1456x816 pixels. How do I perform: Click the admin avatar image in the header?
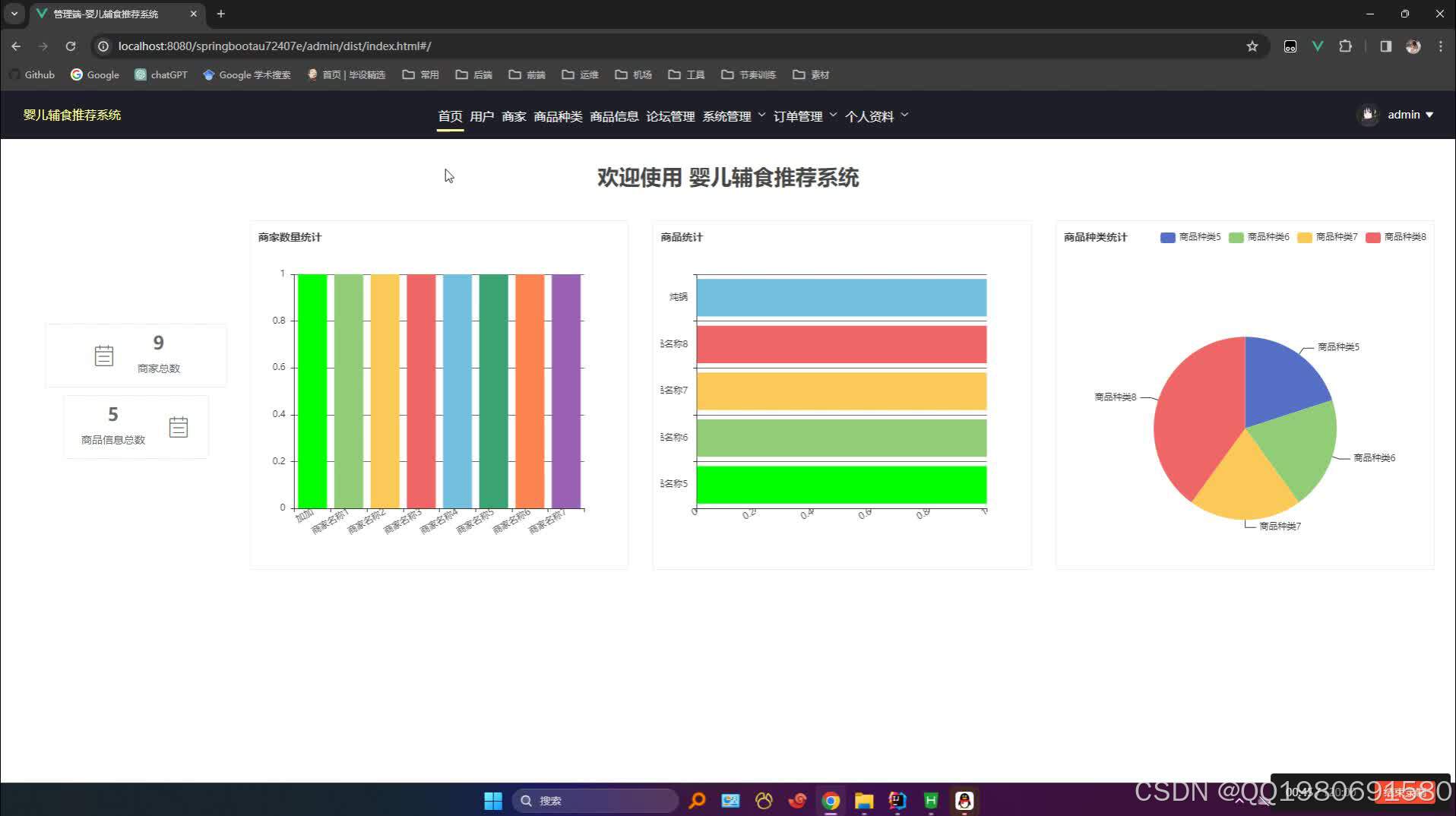[1369, 115]
